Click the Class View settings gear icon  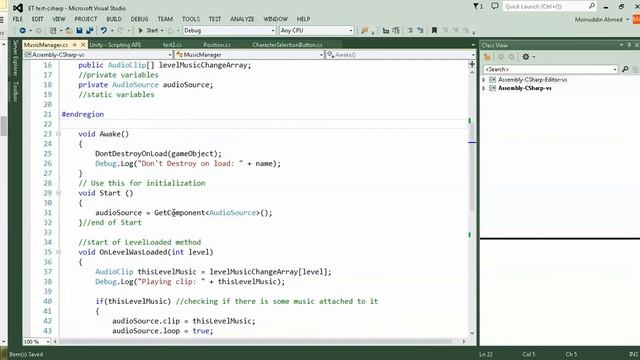click(526, 57)
